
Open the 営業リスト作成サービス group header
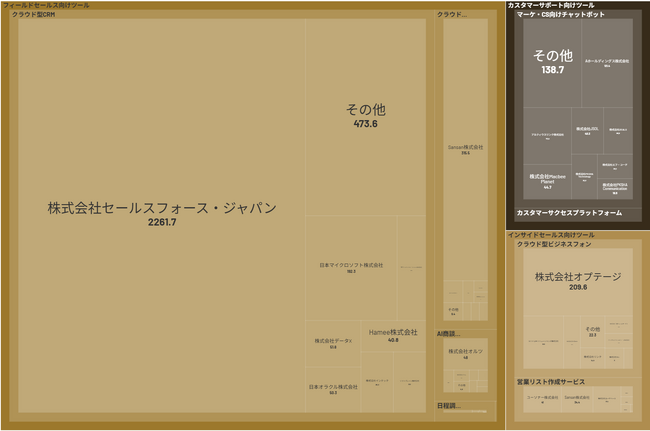pyautogui.click(x=551, y=382)
